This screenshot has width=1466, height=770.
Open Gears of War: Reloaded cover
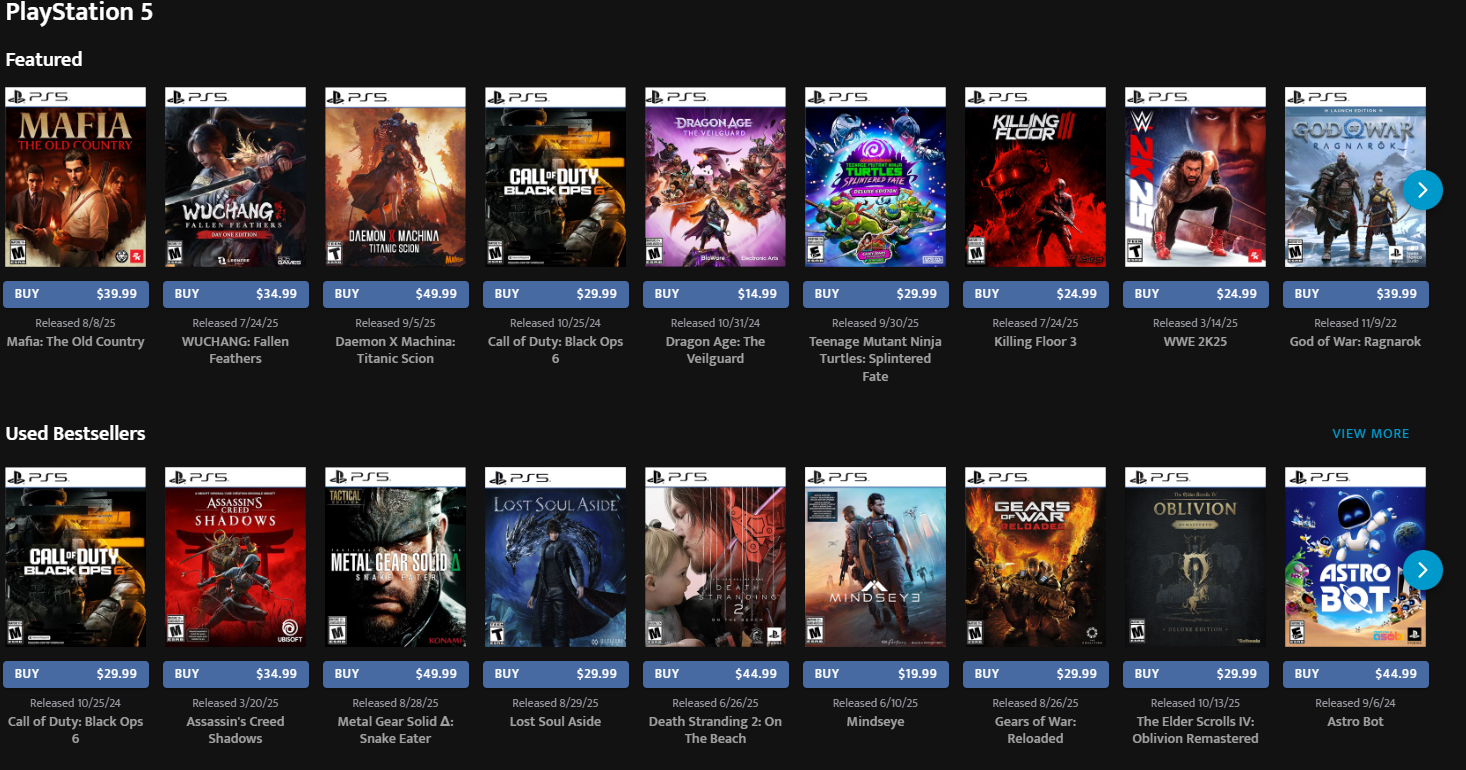click(1035, 557)
